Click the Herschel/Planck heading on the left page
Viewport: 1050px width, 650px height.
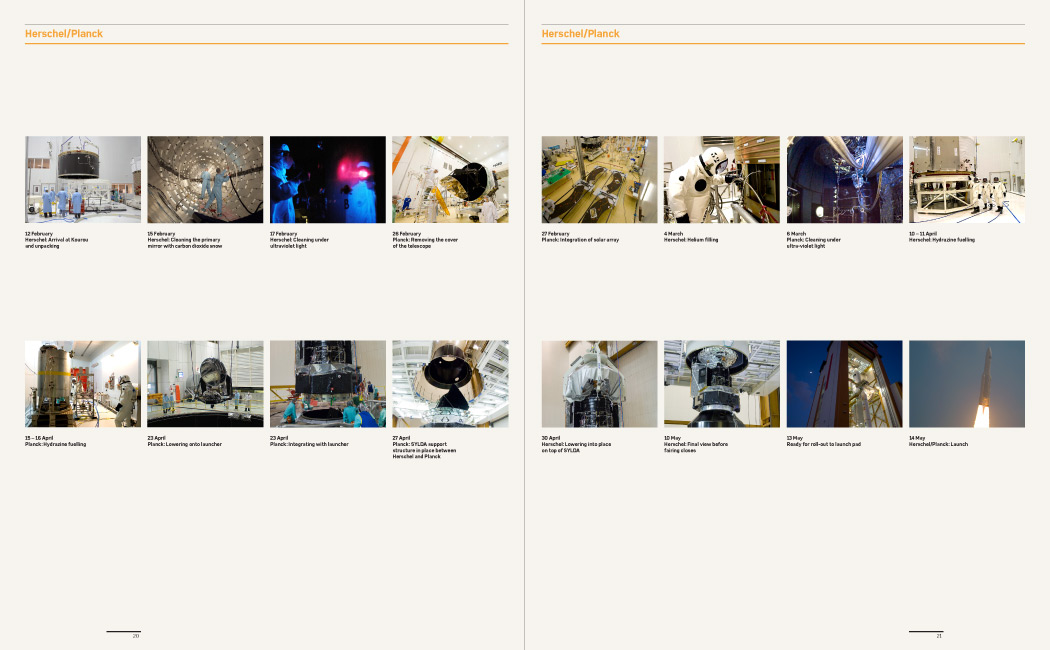tap(64, 34)
